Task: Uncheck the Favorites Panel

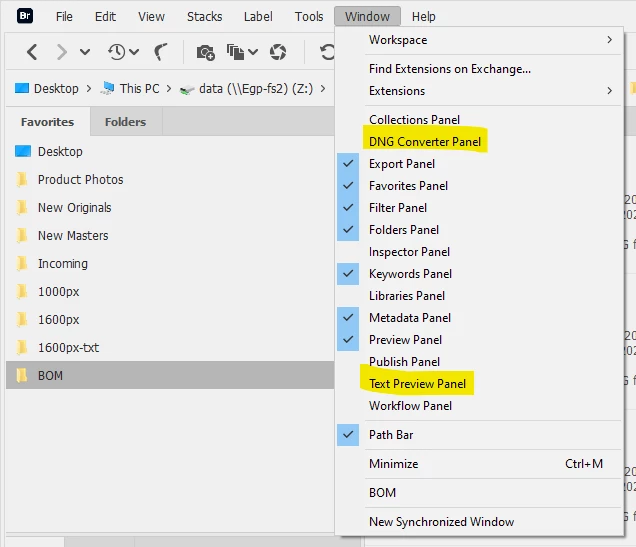Action: 479,186
